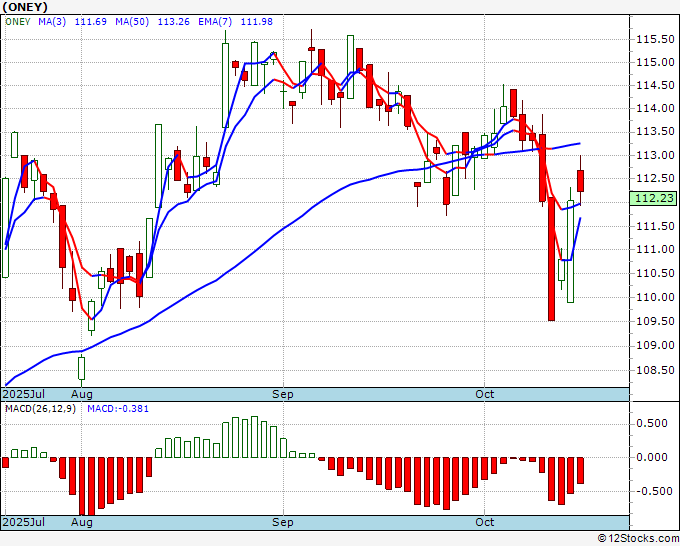Viewport: 680px width, 546px height.
Task: Click the 110.50 price axis label
Action: pos(655,273)
